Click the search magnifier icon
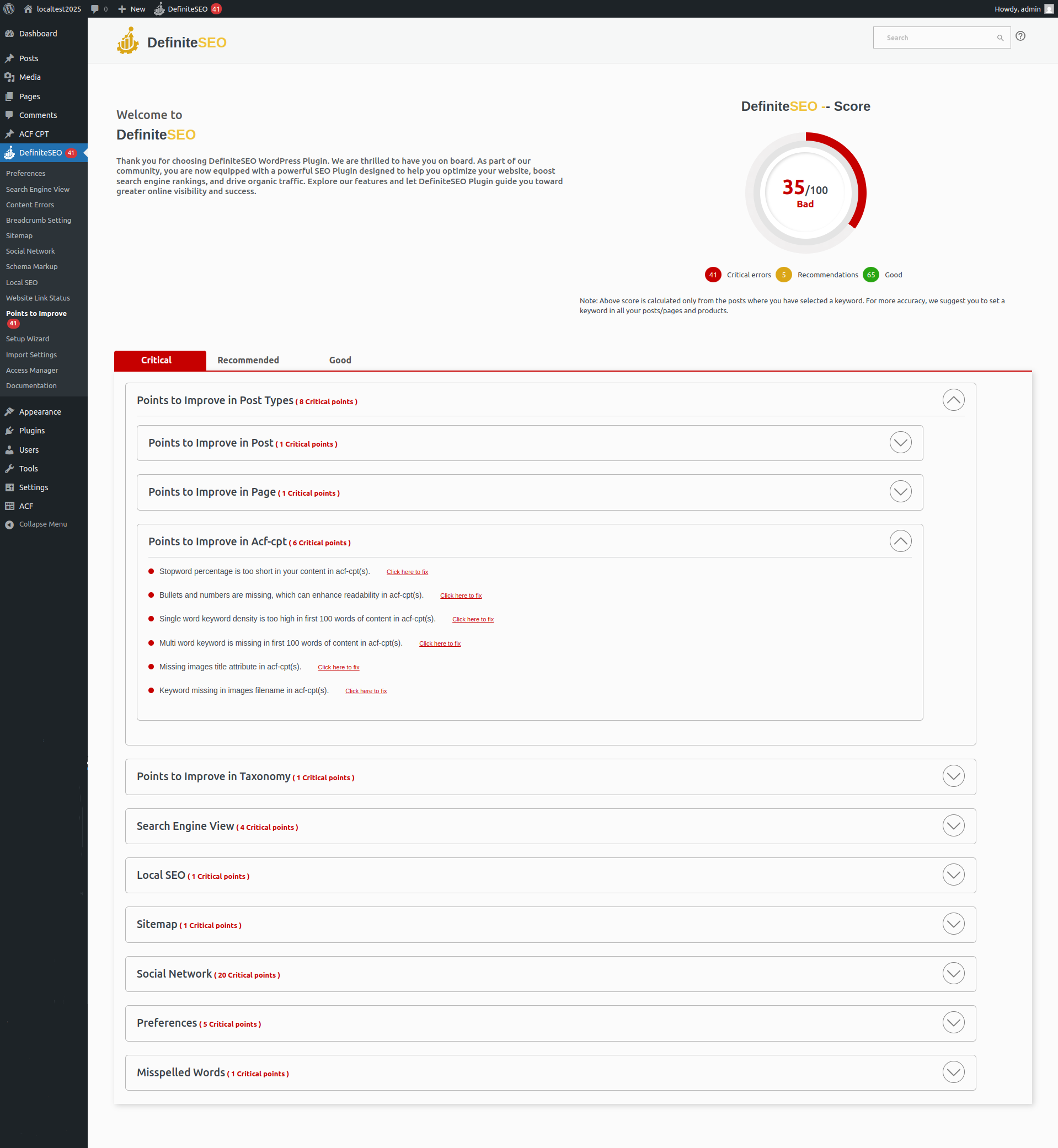This screenshot has height=1148, width=1058. (1000, 37)
